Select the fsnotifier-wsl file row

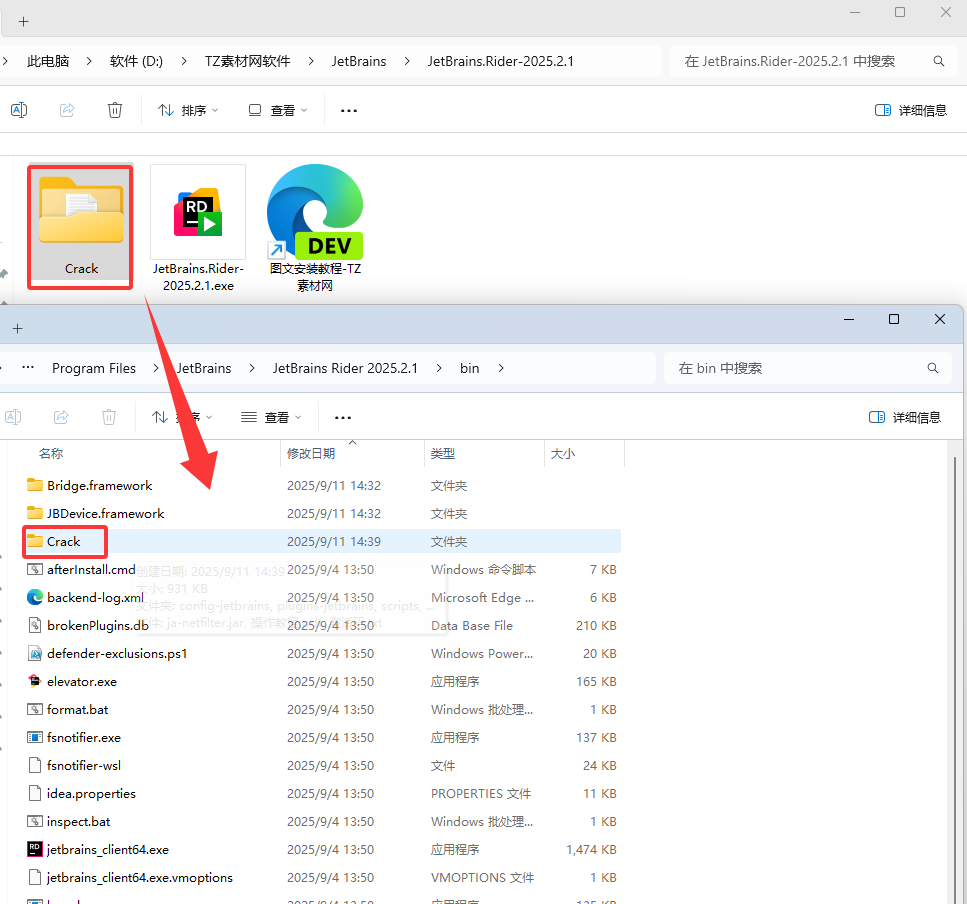coord(322,765)
